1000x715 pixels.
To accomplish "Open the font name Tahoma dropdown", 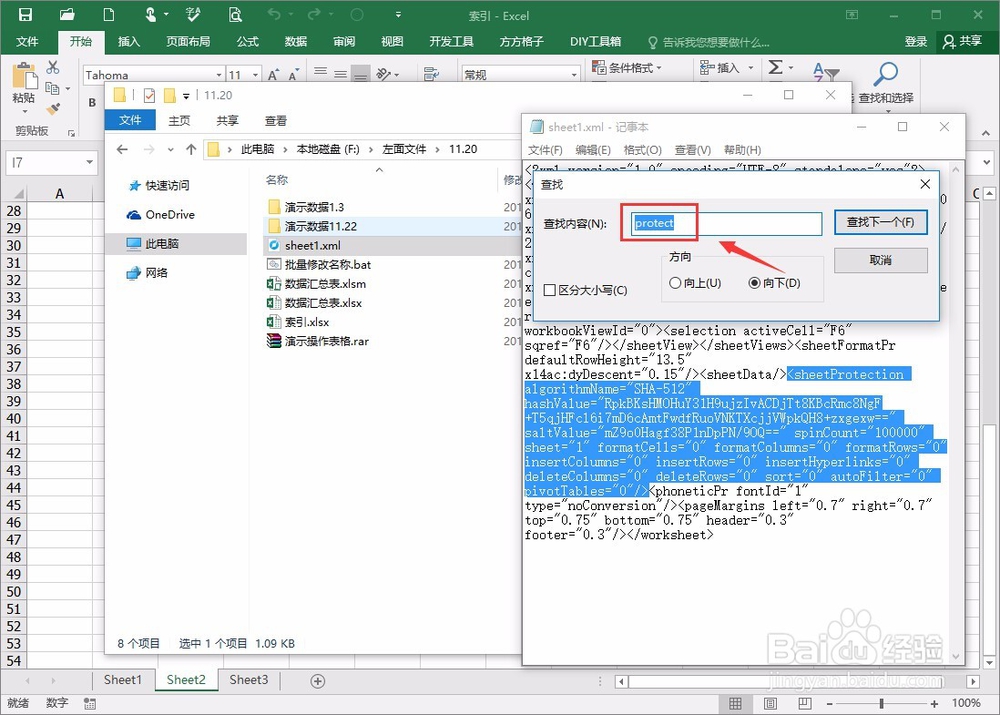I will point(219,75).
